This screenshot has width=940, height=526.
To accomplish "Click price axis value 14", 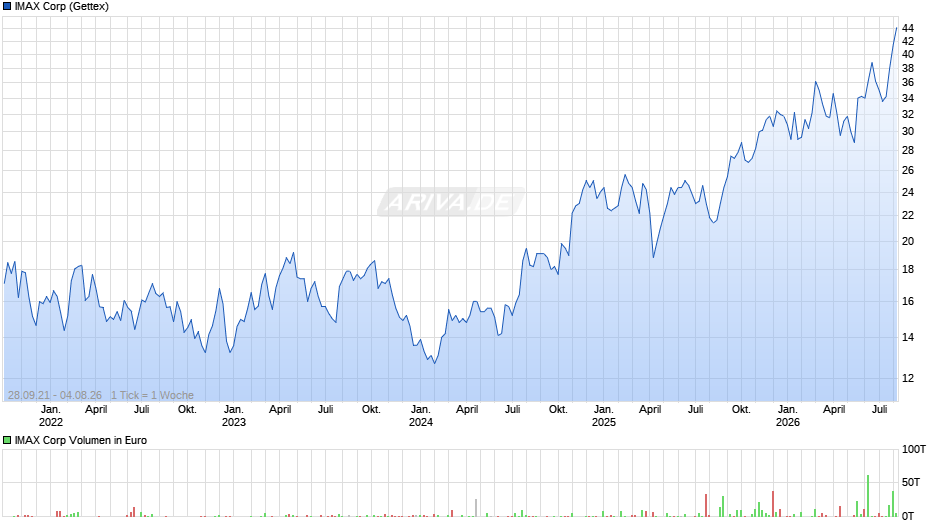I will [908, 338].
